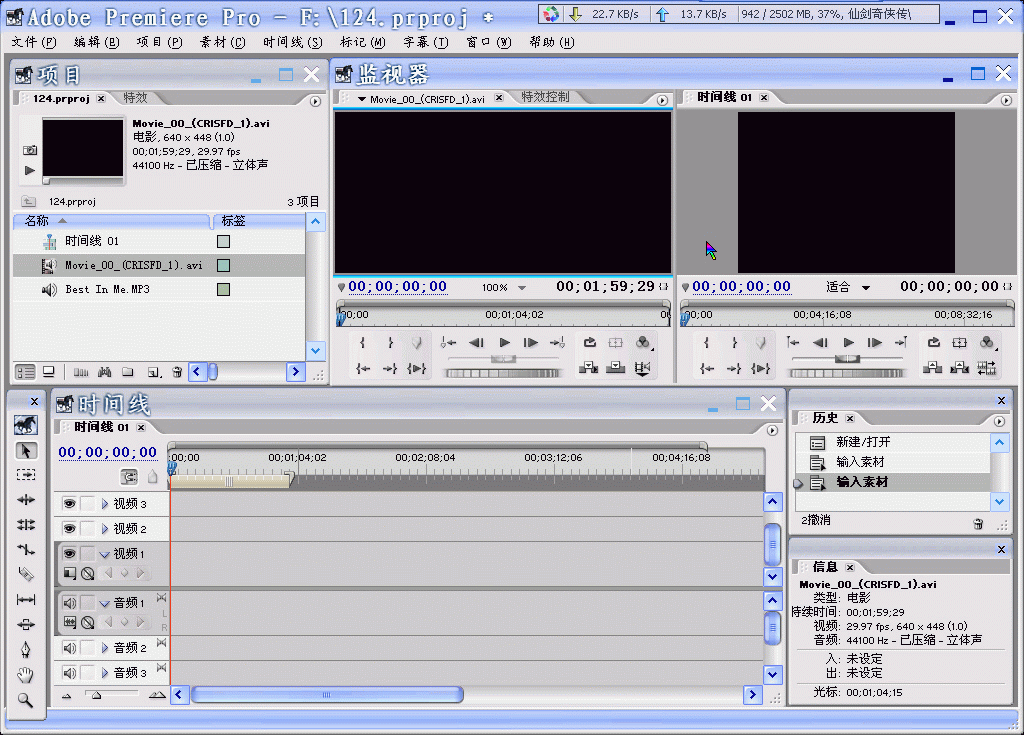
Task: Select the Selection arrow tool
Action: pyautogui.click(x=25, y=451)
